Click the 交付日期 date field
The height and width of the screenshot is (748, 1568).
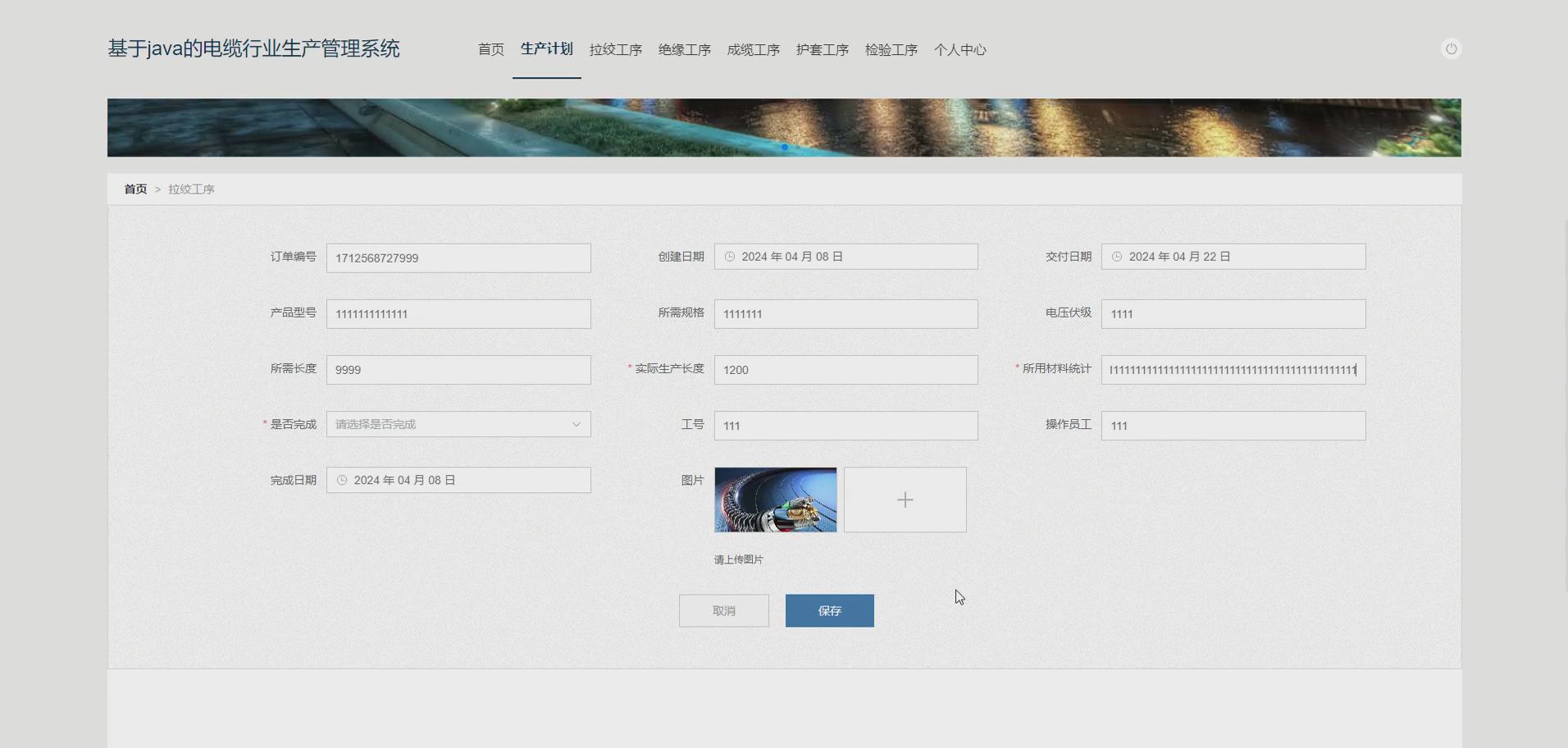click(x=1233, y=257)
